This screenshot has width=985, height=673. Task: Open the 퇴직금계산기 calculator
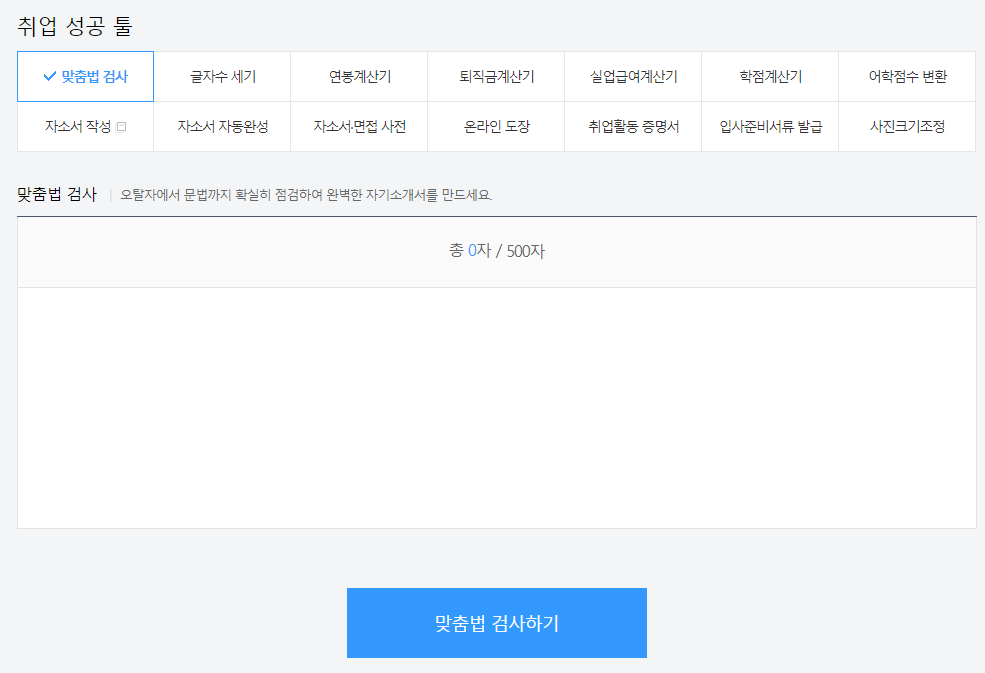click(496, 75)
